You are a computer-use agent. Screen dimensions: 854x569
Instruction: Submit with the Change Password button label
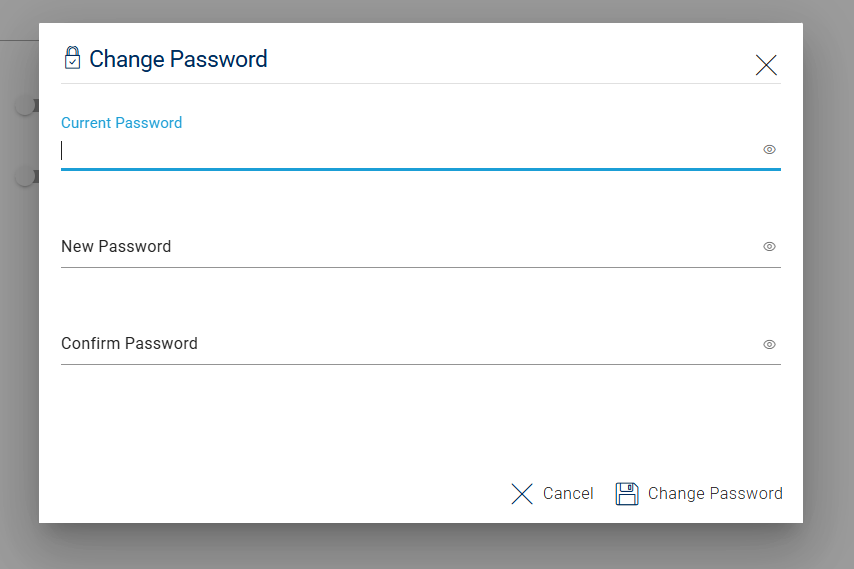(x=715, y=493)
